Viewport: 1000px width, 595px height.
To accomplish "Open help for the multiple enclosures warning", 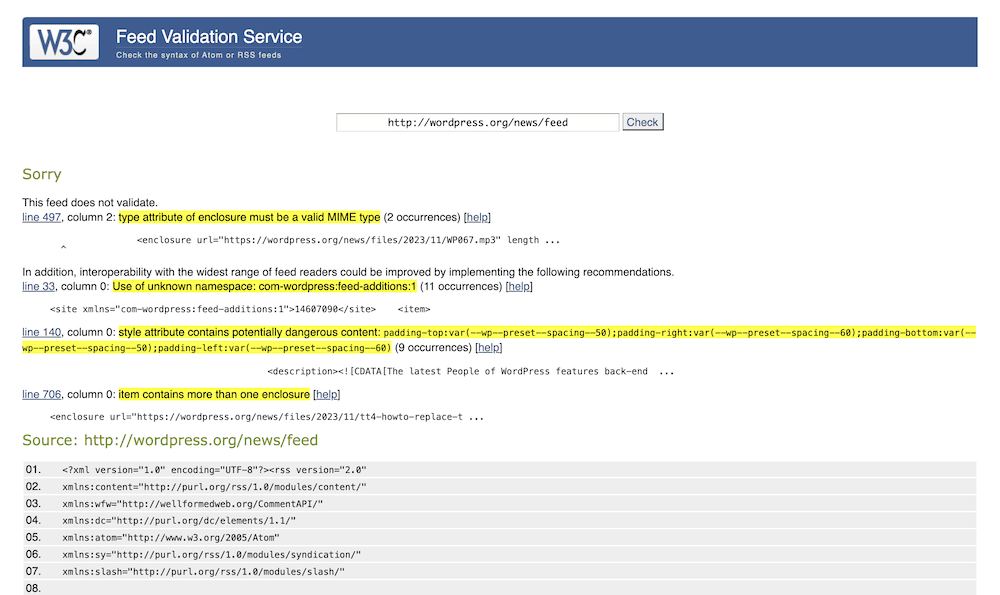I will click(x=326, y=394).
